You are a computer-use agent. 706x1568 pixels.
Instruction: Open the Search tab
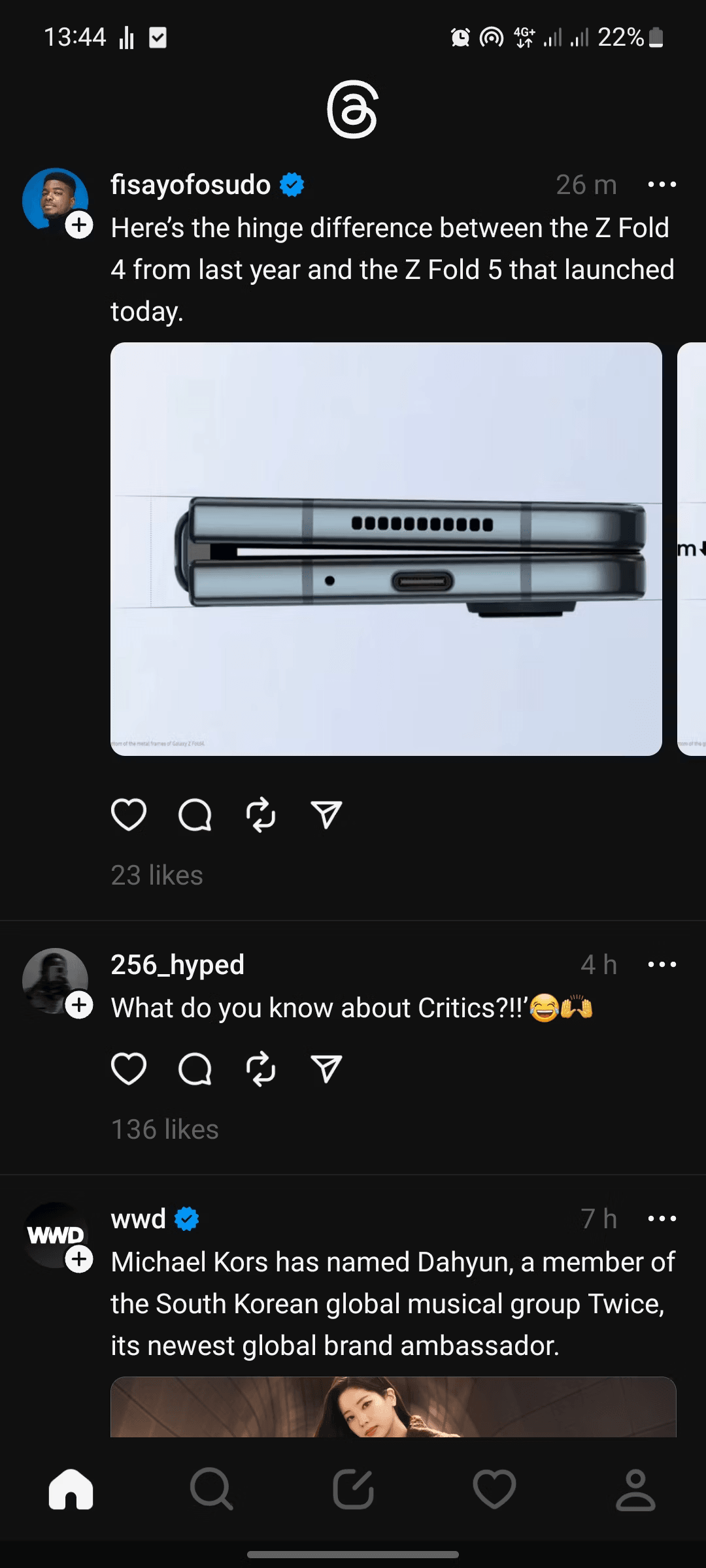211,1490
